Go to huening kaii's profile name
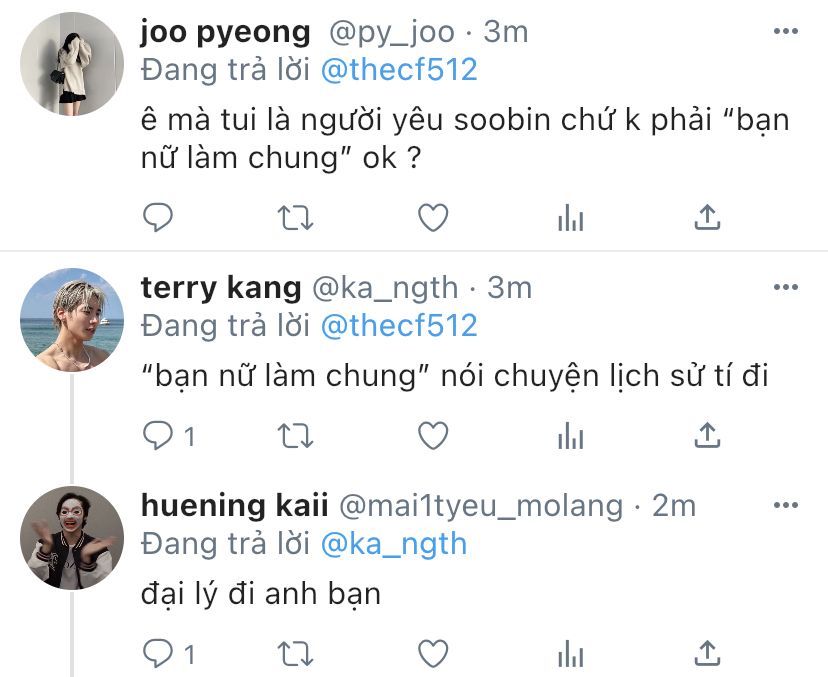 coord(234,506)
